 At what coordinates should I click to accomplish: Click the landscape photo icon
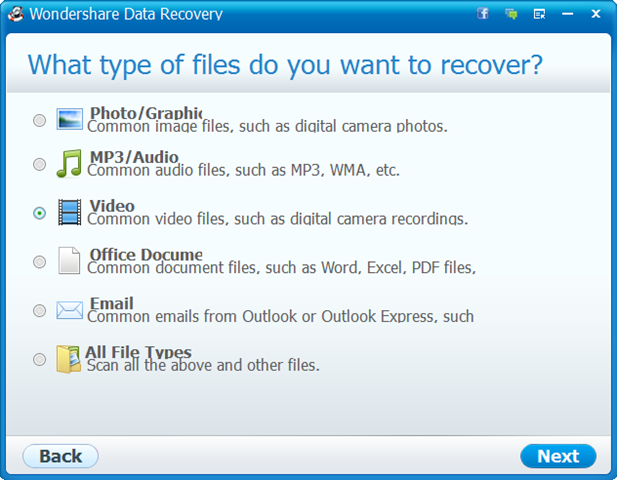click(69, 119)
